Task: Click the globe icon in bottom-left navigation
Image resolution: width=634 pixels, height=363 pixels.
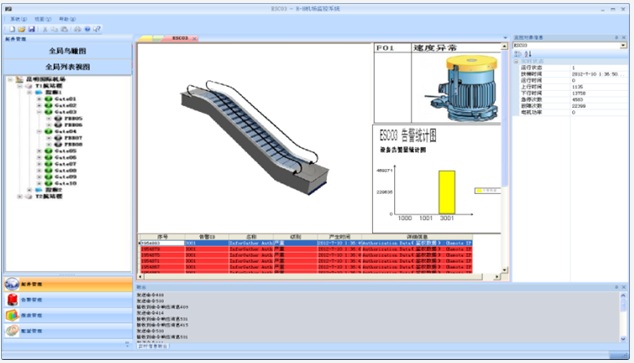Action: pos(12,285)
